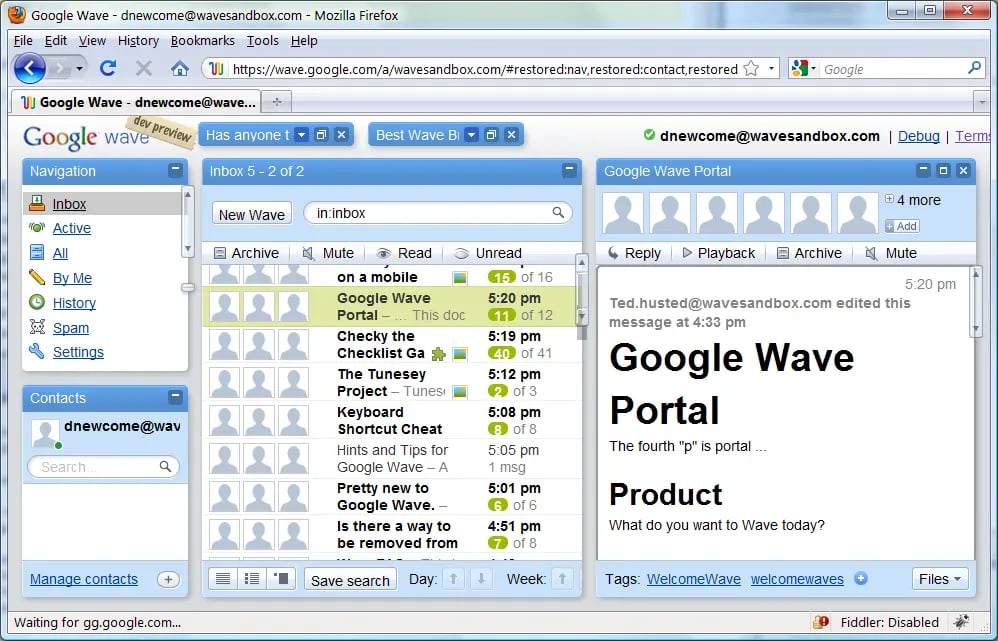Add a tag with blue plus icon
Image resolution: width=998 pixels, height=641 pixels.
pos(861,579)
